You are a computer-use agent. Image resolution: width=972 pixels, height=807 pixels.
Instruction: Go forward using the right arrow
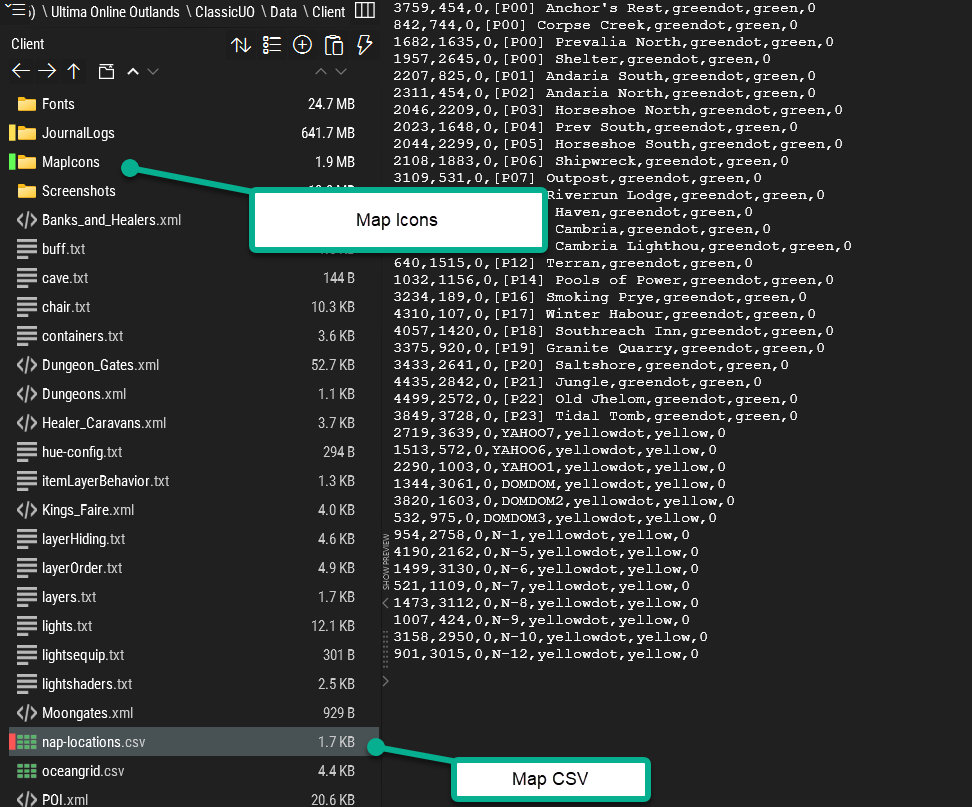45,71
